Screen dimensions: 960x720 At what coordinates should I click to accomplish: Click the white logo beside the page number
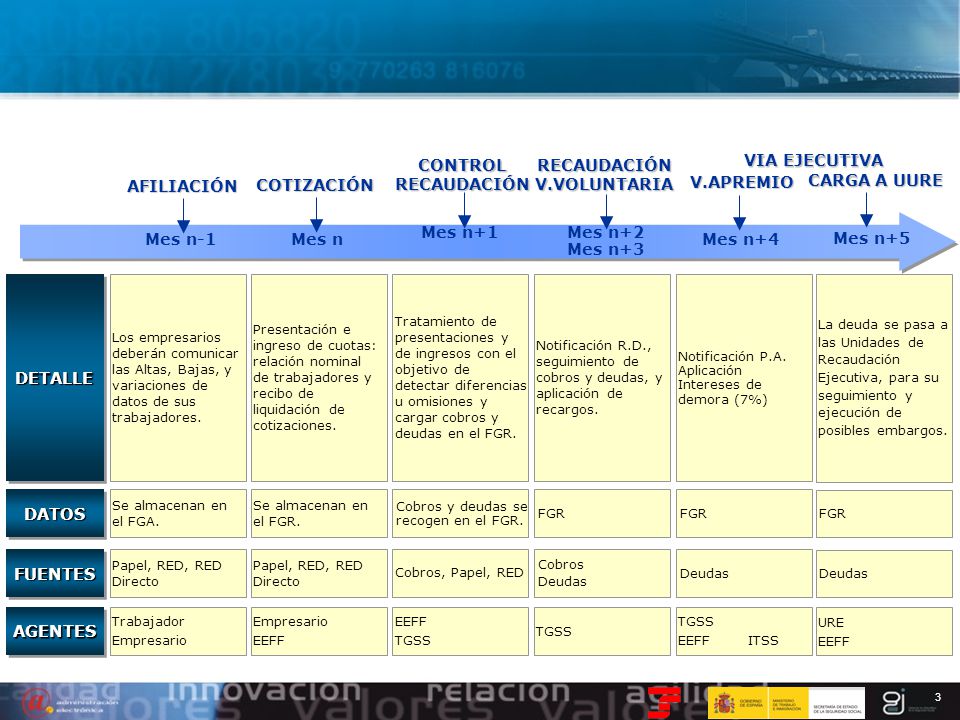(894, 702)
